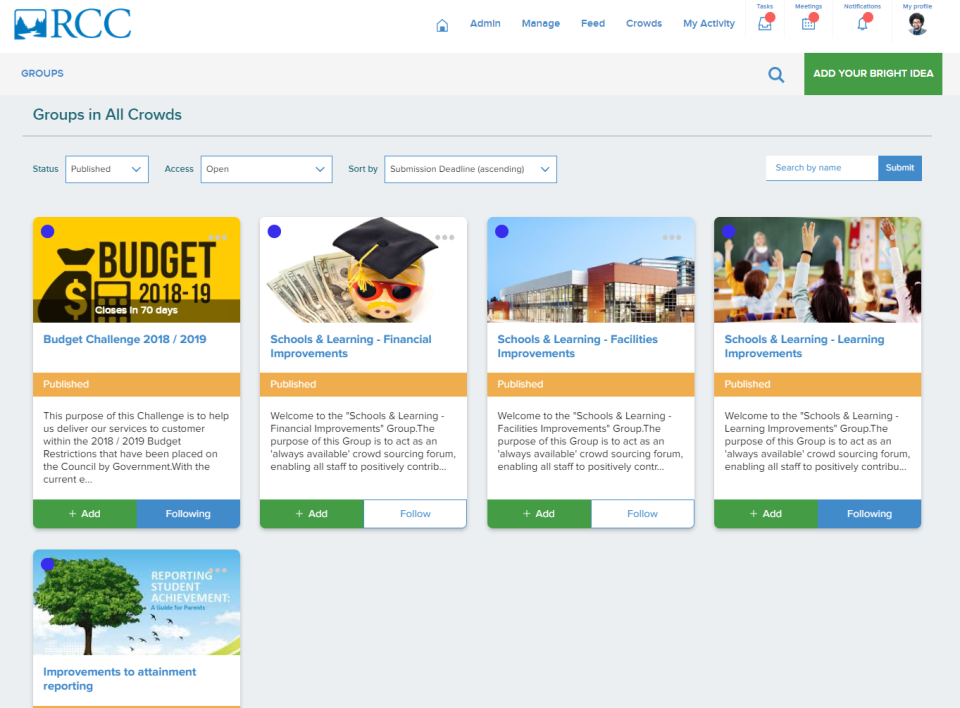Toggle the blue dot on attainment reporting card
Image resolution: width=960 pixels, height=708 pixels.
(x=47, y=565)
